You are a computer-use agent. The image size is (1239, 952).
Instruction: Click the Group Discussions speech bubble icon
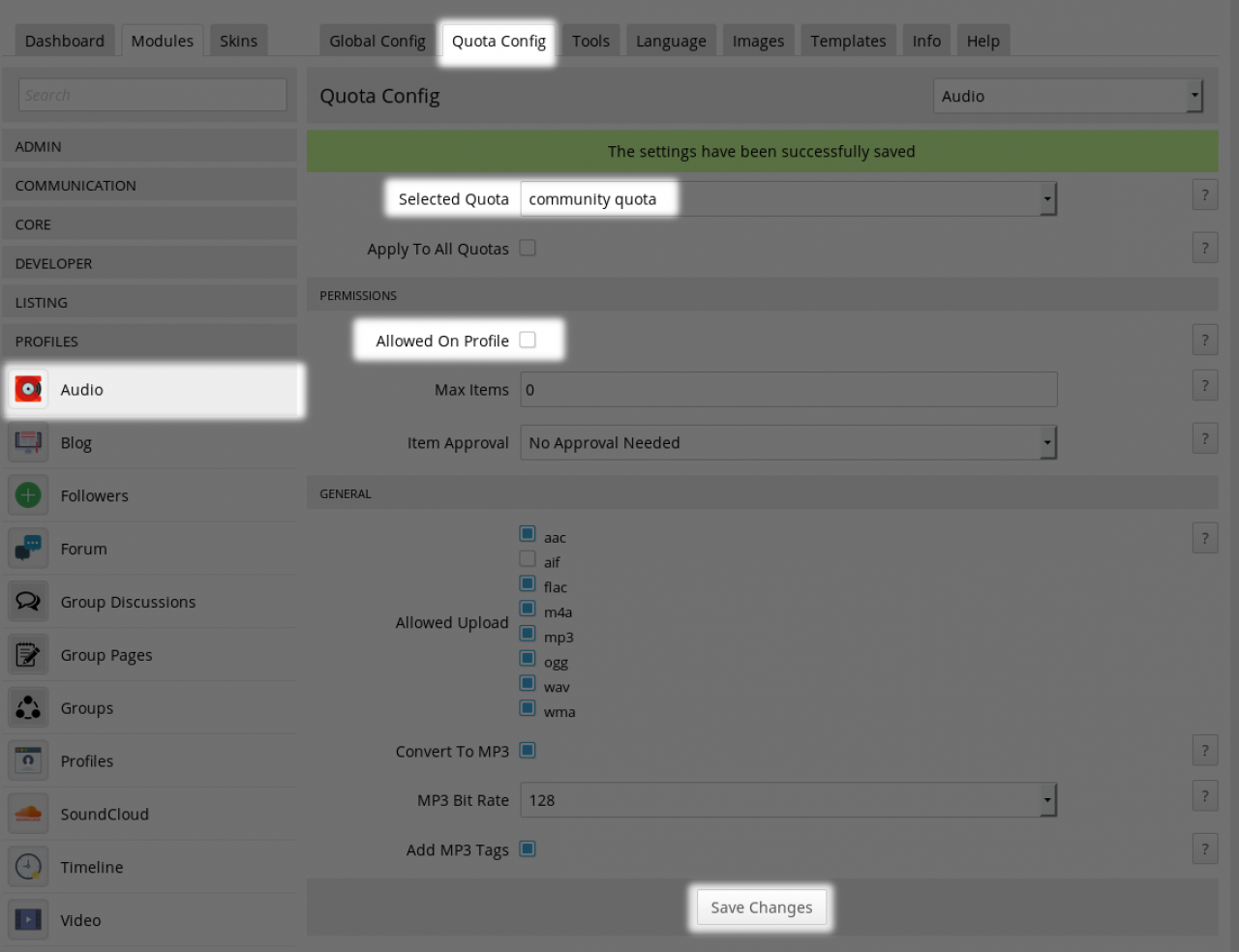29,602
